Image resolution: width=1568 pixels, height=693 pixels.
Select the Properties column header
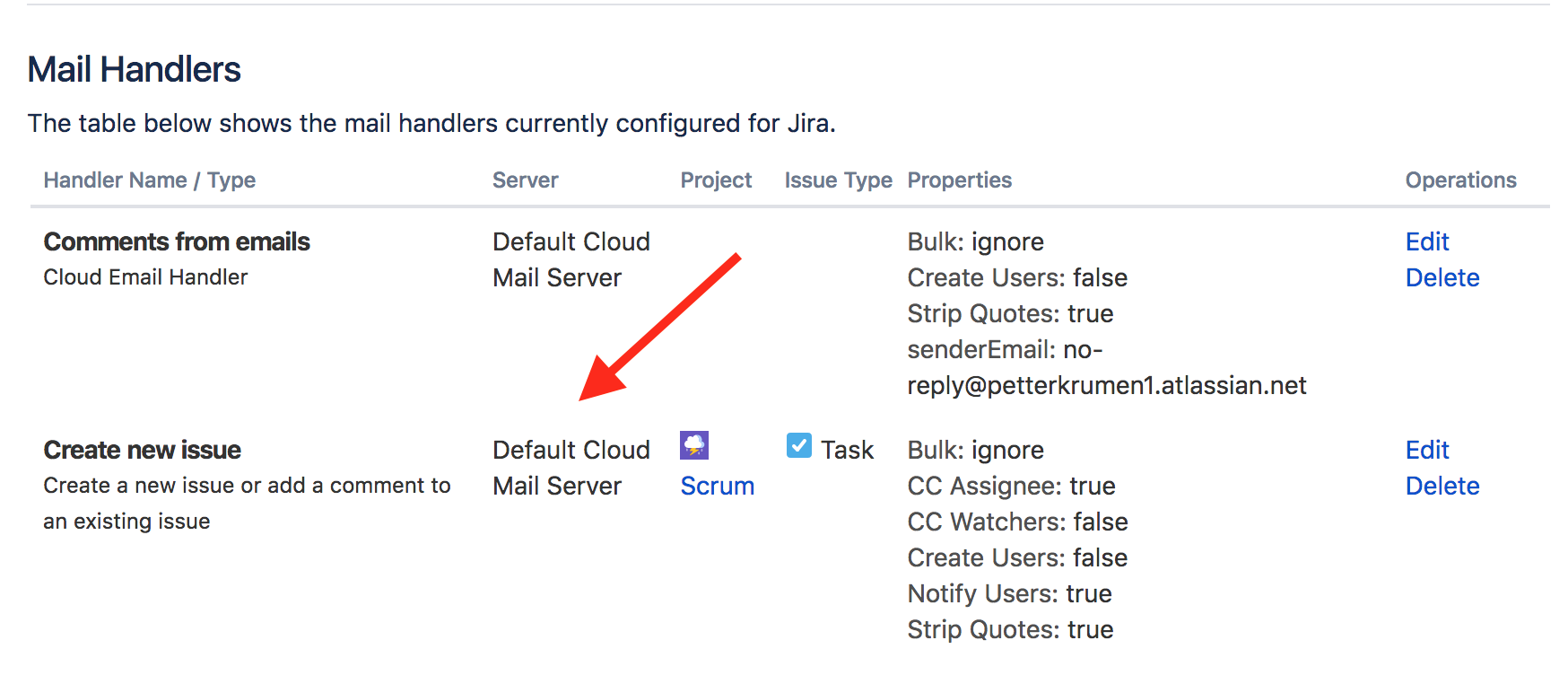[960, 180]
